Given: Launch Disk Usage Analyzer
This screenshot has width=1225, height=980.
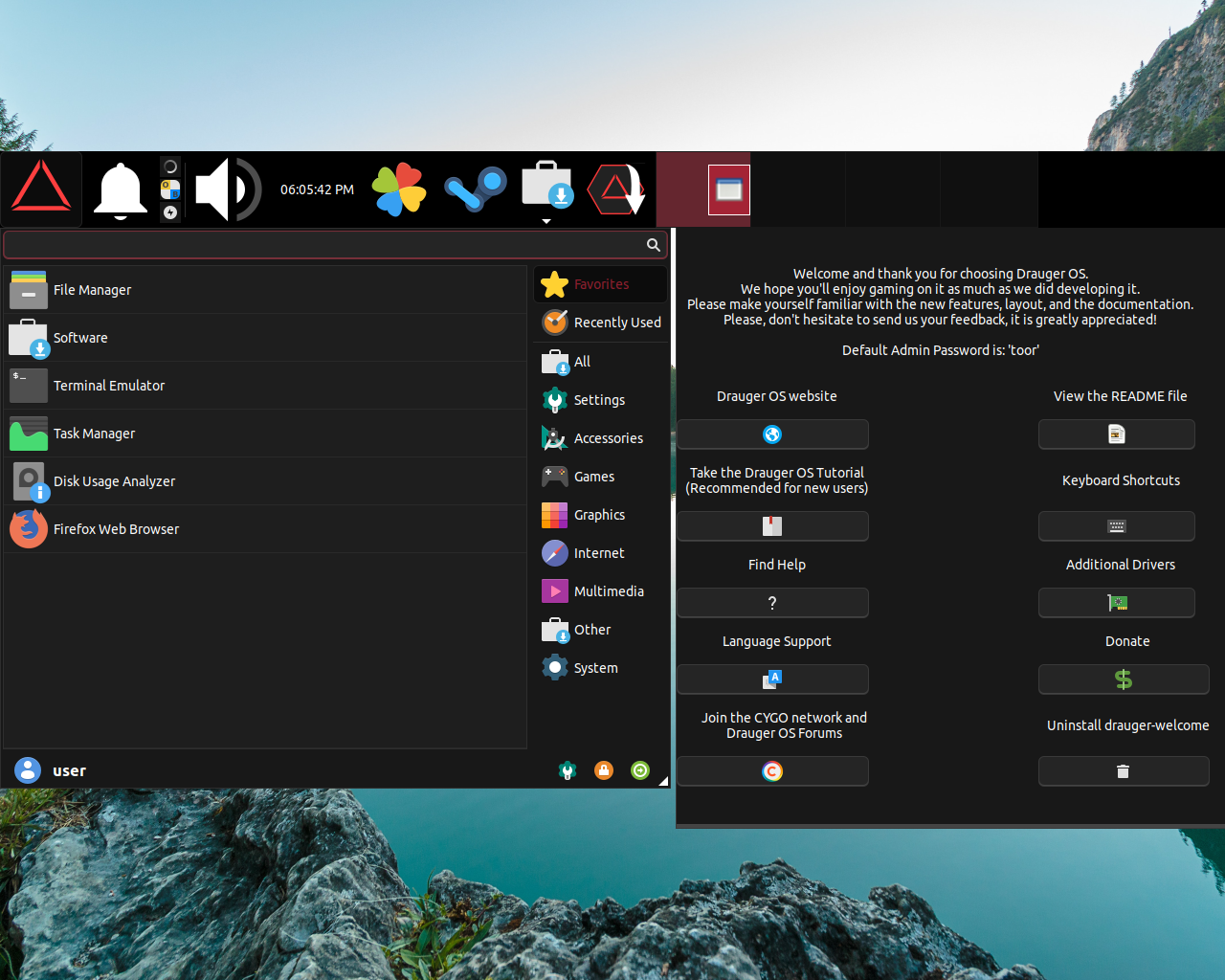Looking at the screenshot, I should pyautogui.click(x=265, y=481).
